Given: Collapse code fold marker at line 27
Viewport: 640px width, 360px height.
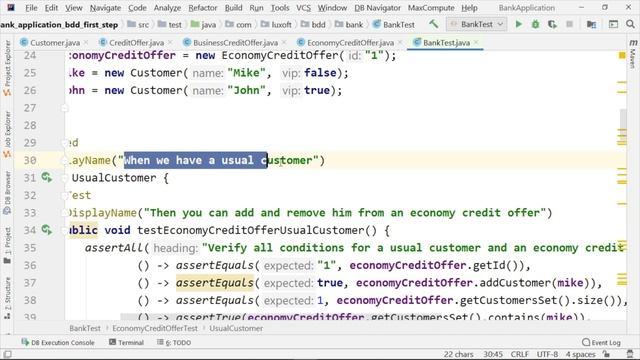Looking at the screenshot, I should 64,108.
